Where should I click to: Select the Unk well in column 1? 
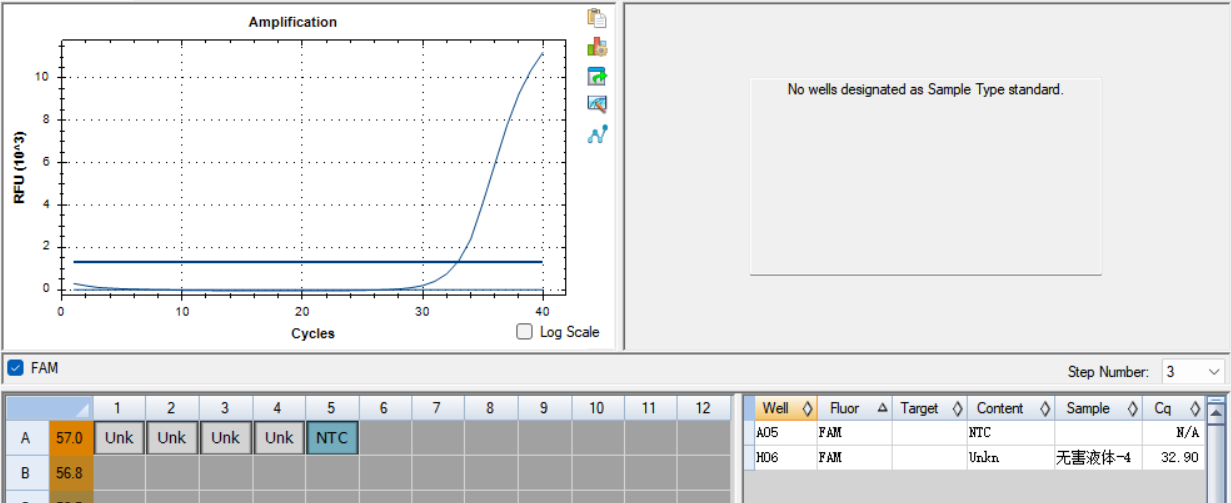pos(119,437)
